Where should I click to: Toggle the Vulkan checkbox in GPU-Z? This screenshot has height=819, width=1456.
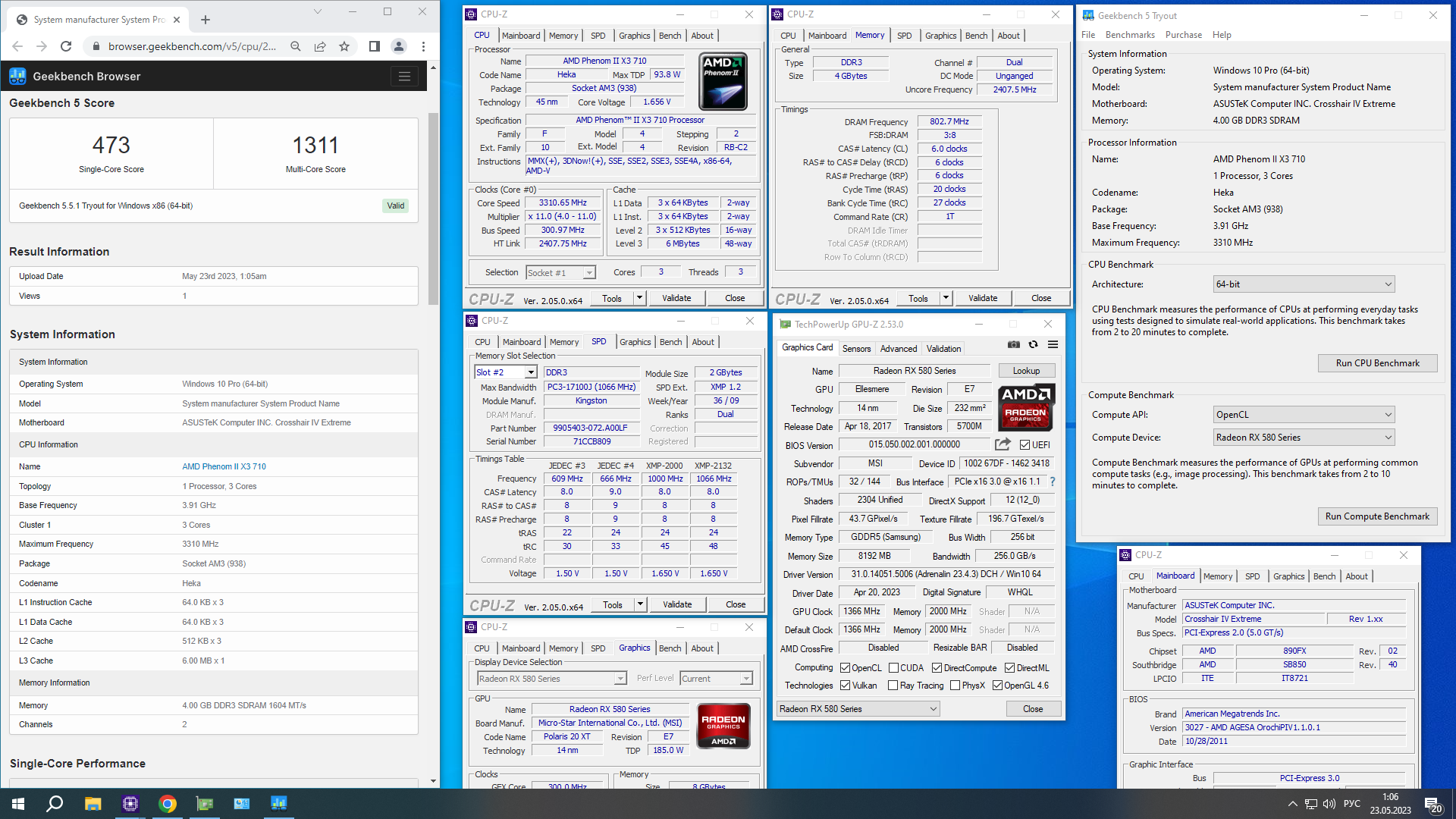[845, 686]
